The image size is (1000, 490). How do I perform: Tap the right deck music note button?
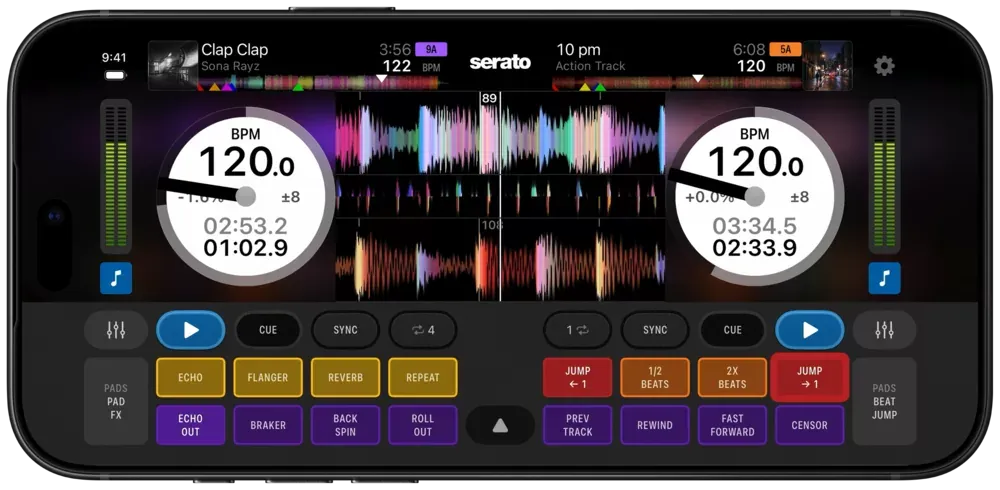885,278
